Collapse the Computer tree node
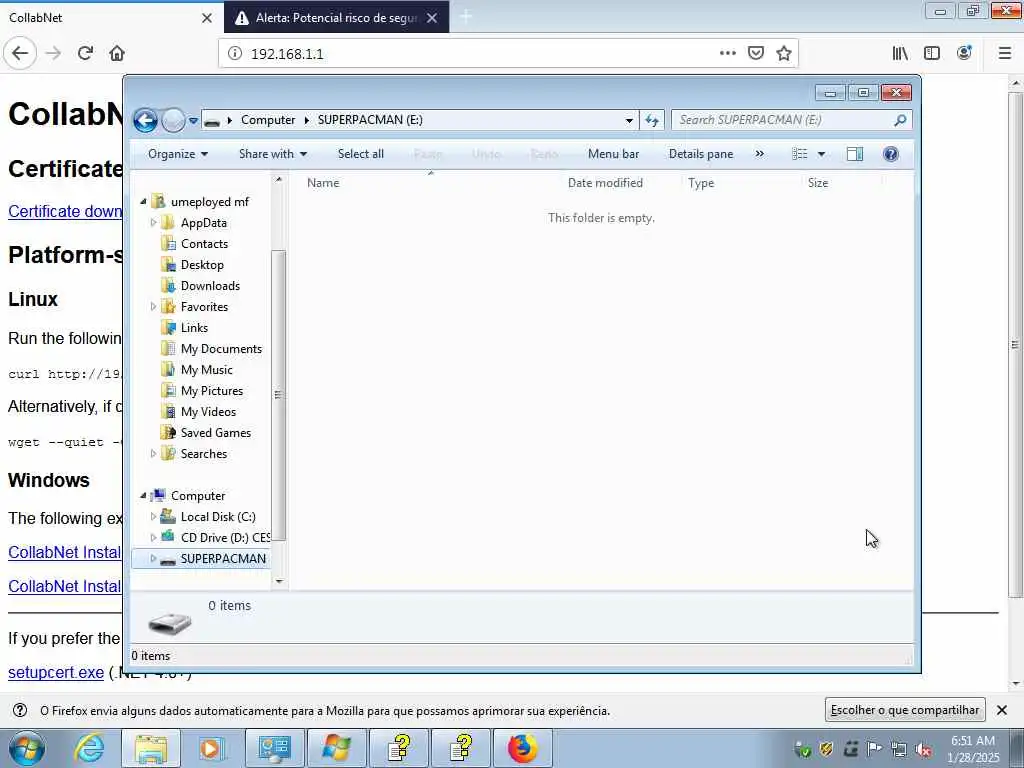 pyautogui.click(x=143, y=496)
